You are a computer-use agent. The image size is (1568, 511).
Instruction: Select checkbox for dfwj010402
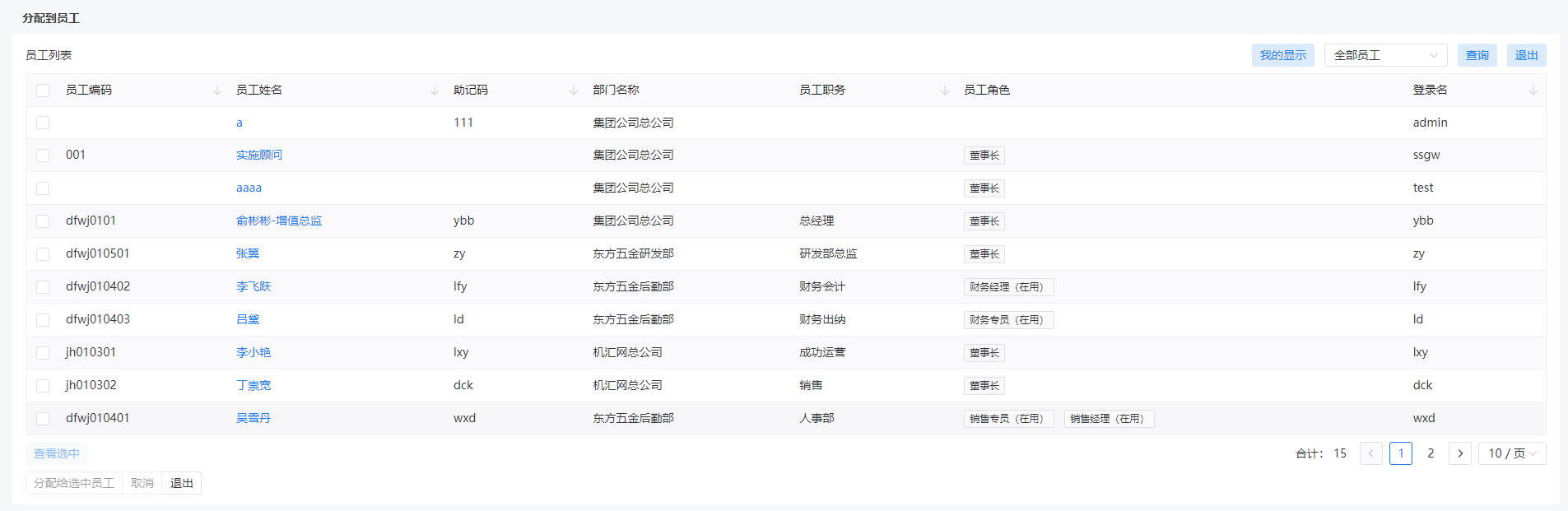tap(43, 287)
